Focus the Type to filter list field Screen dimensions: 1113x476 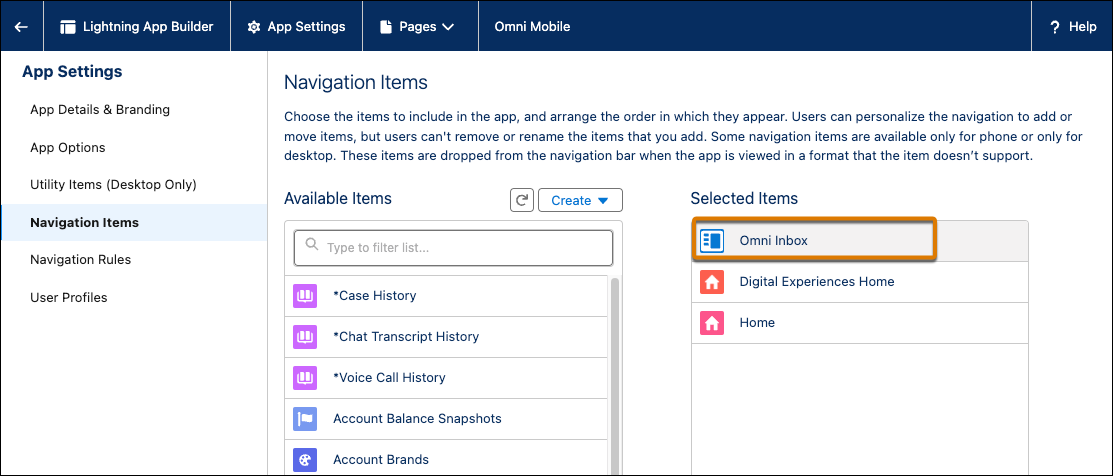(453, 248)
